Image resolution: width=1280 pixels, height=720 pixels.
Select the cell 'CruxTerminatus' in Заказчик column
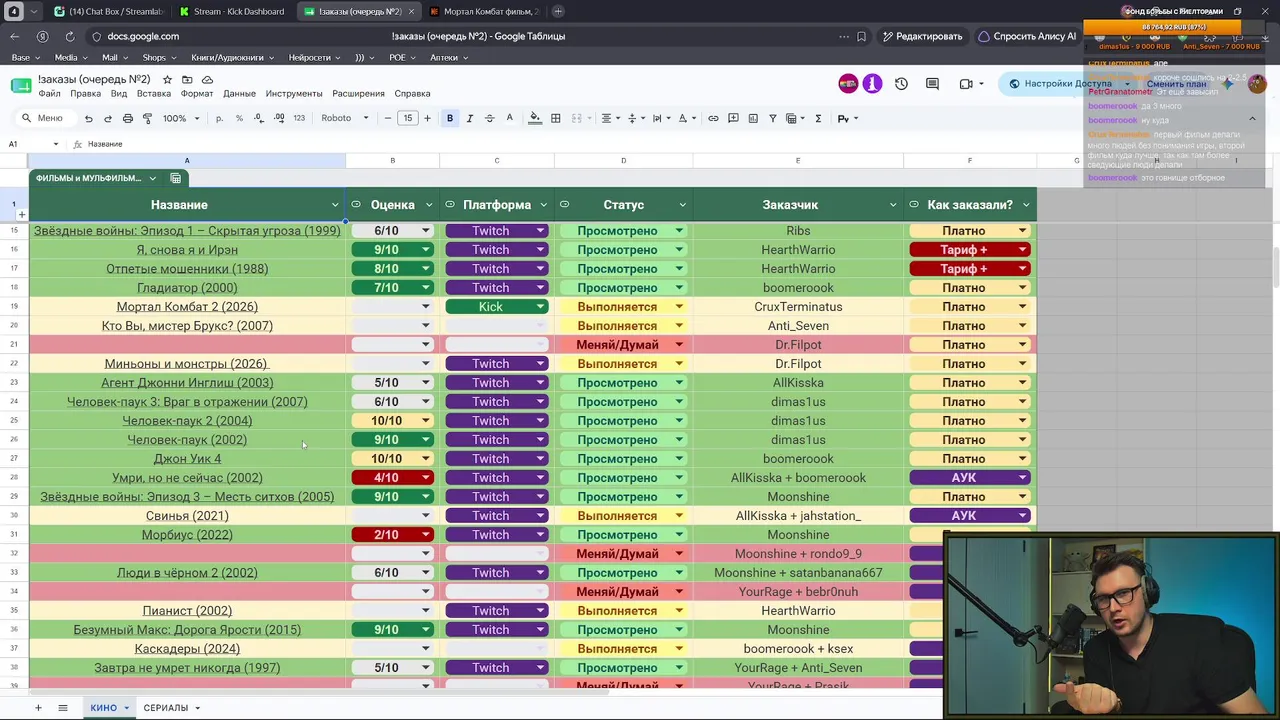tap(798, 307)
